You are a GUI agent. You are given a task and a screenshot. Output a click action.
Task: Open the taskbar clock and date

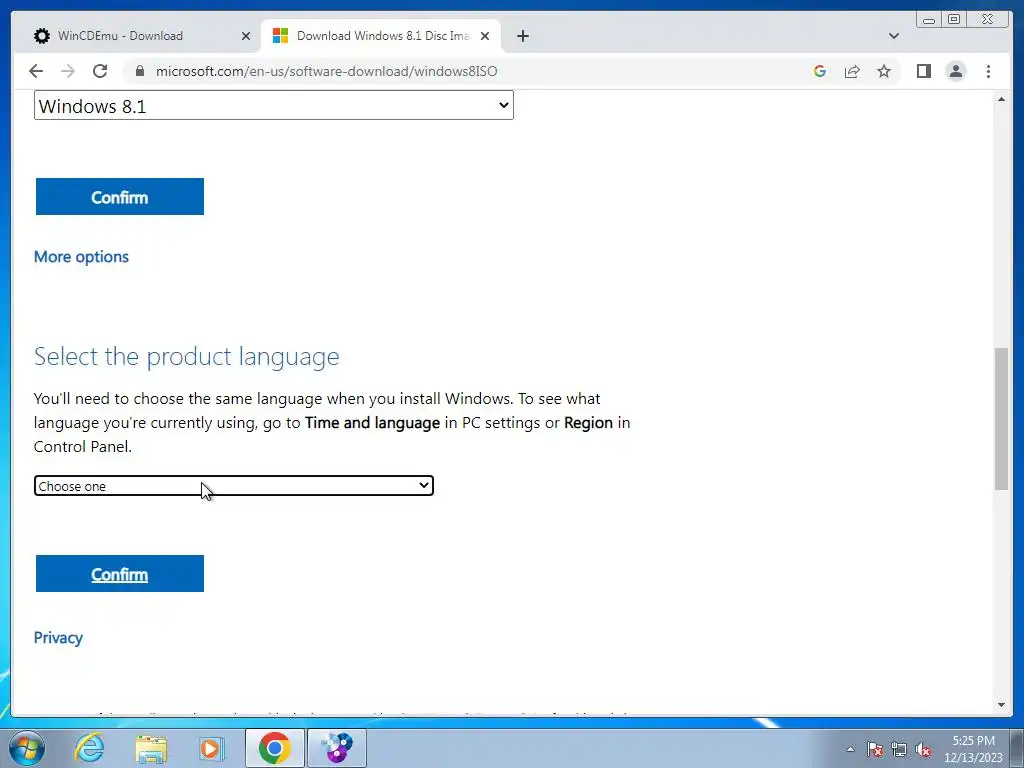point(973,749)
